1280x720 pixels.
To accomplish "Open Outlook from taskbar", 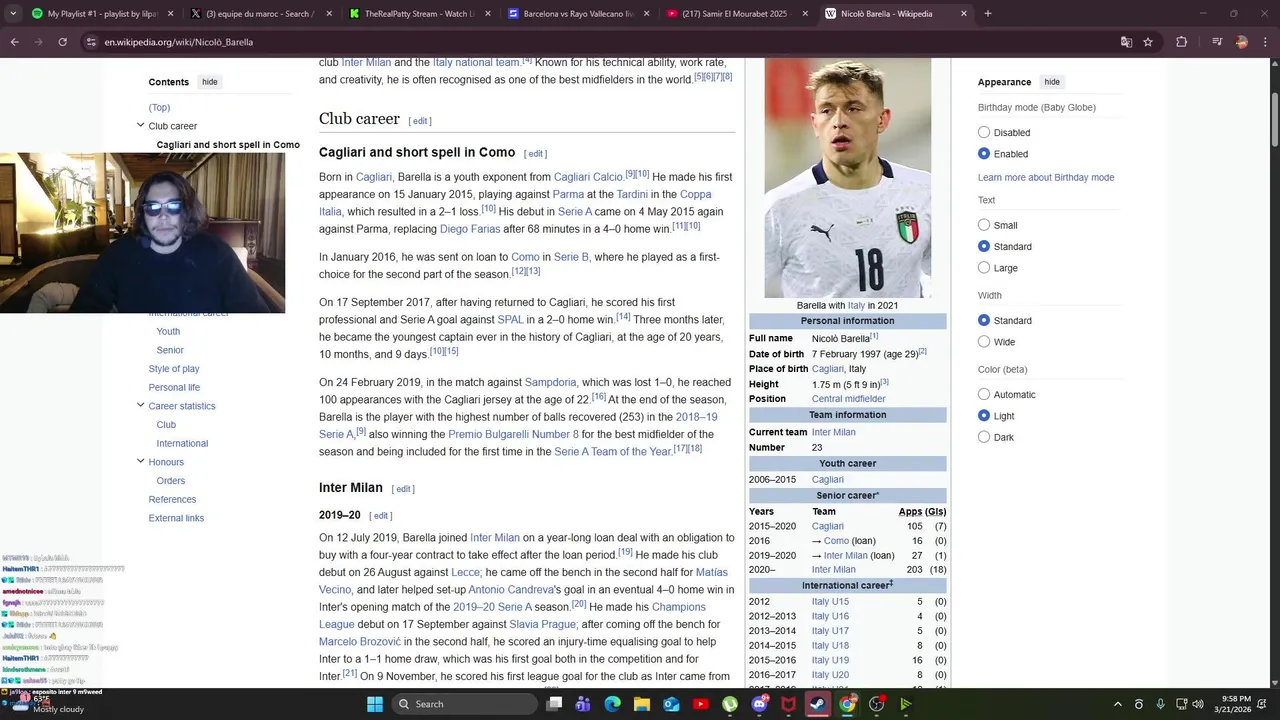I will coord(671,704).
